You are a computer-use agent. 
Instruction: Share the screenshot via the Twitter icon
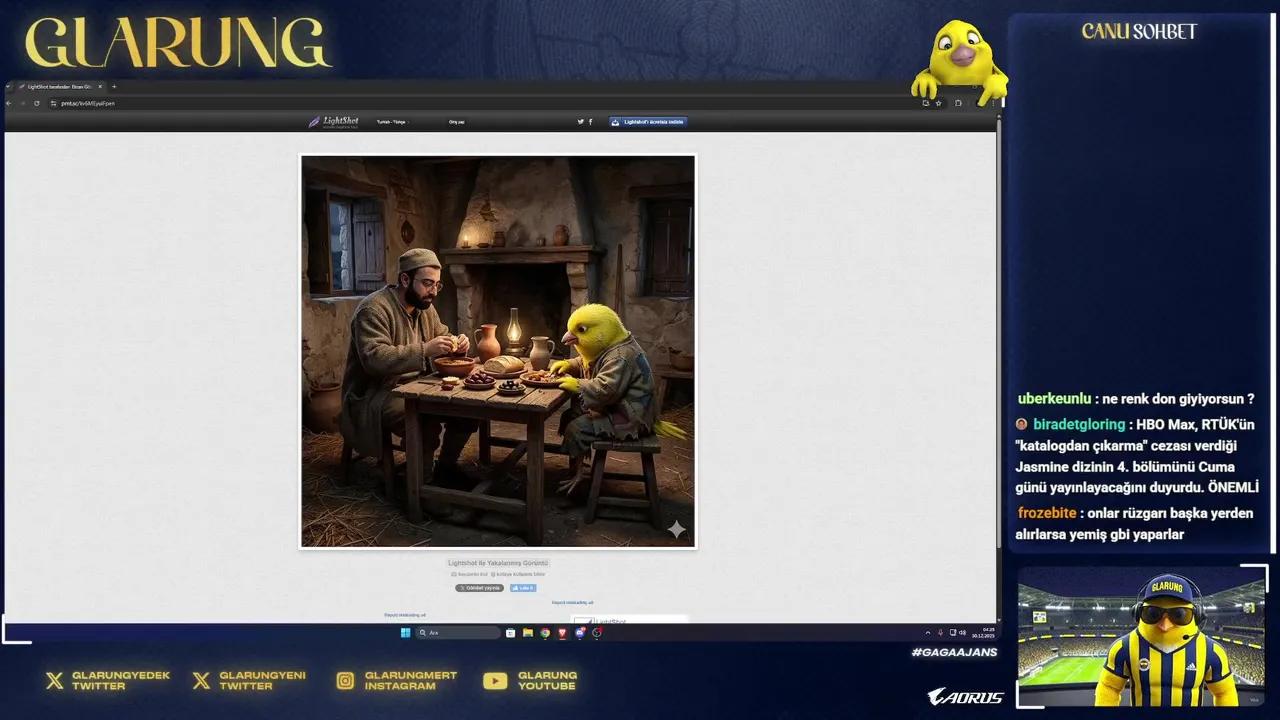[x=580, y=121]
